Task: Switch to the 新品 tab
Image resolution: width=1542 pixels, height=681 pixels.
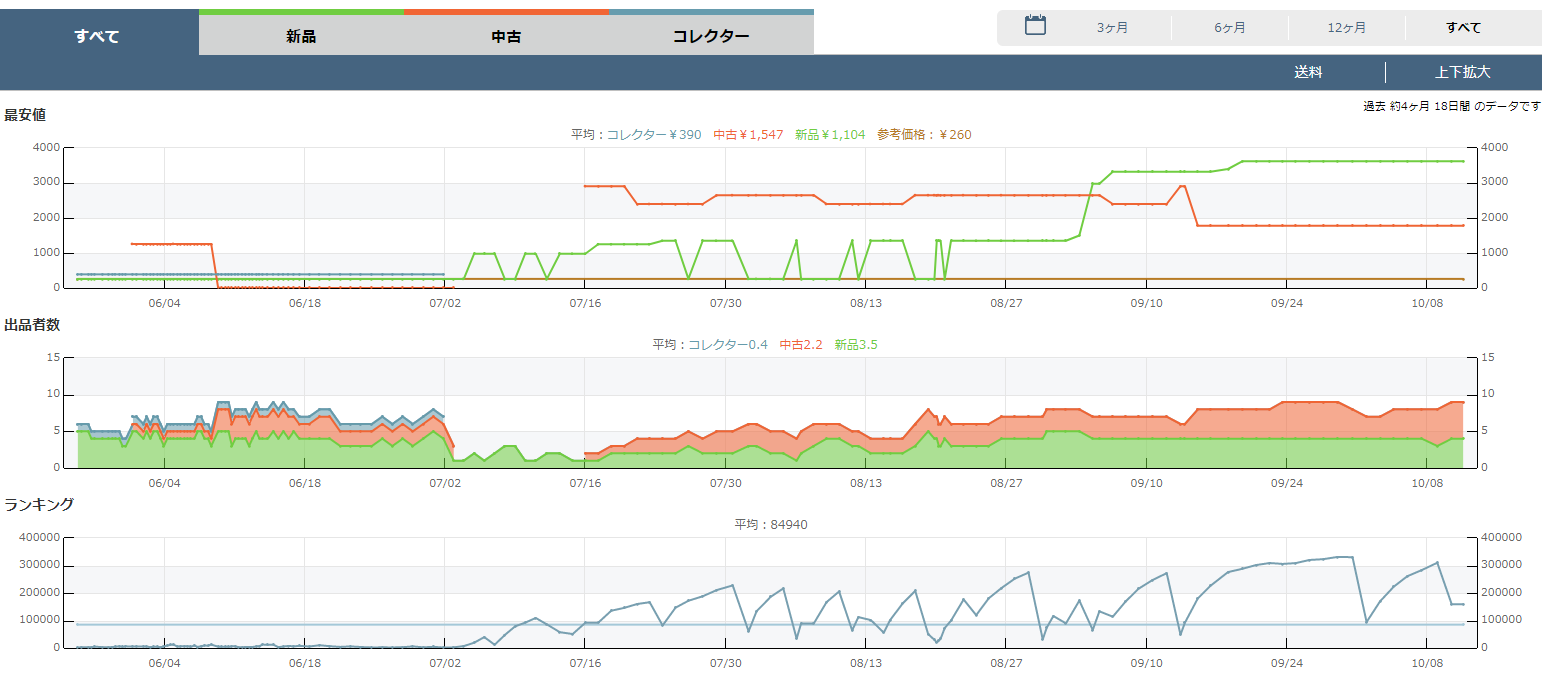Action: [x=301, y=36]
